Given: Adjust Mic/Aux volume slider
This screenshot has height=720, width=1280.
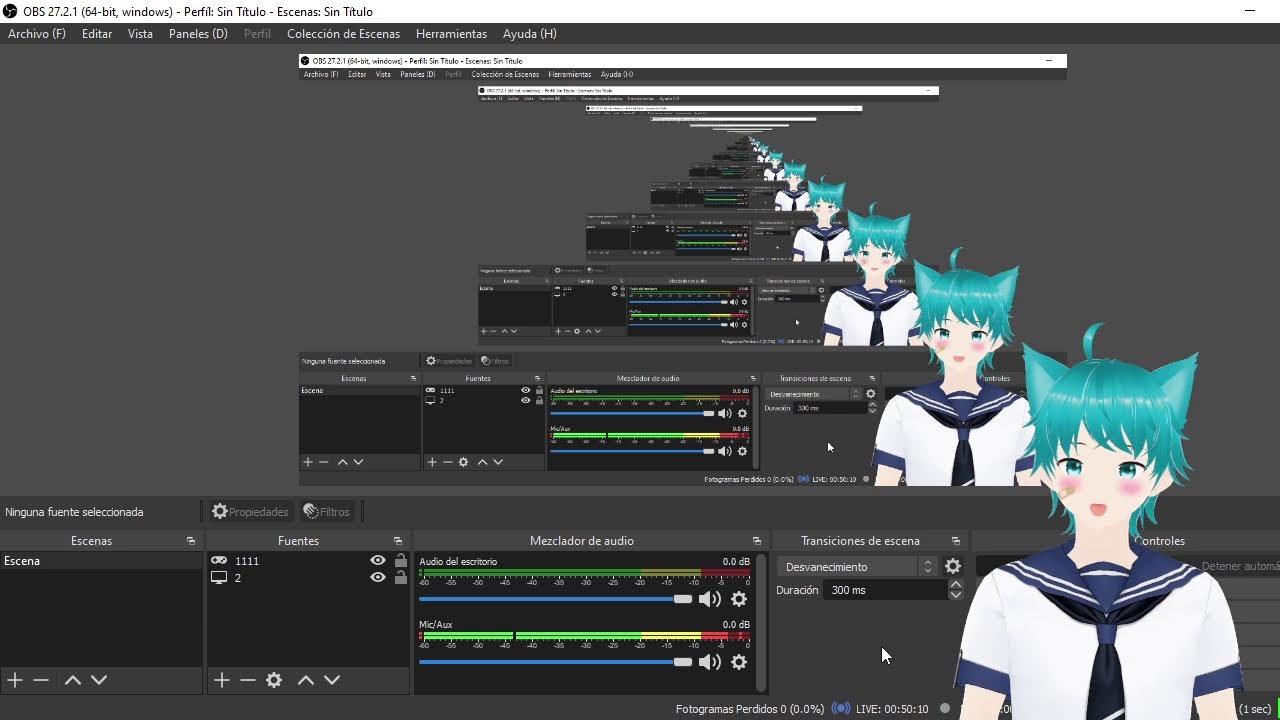Looking at the screenshot, I should [x=555, y=662].
